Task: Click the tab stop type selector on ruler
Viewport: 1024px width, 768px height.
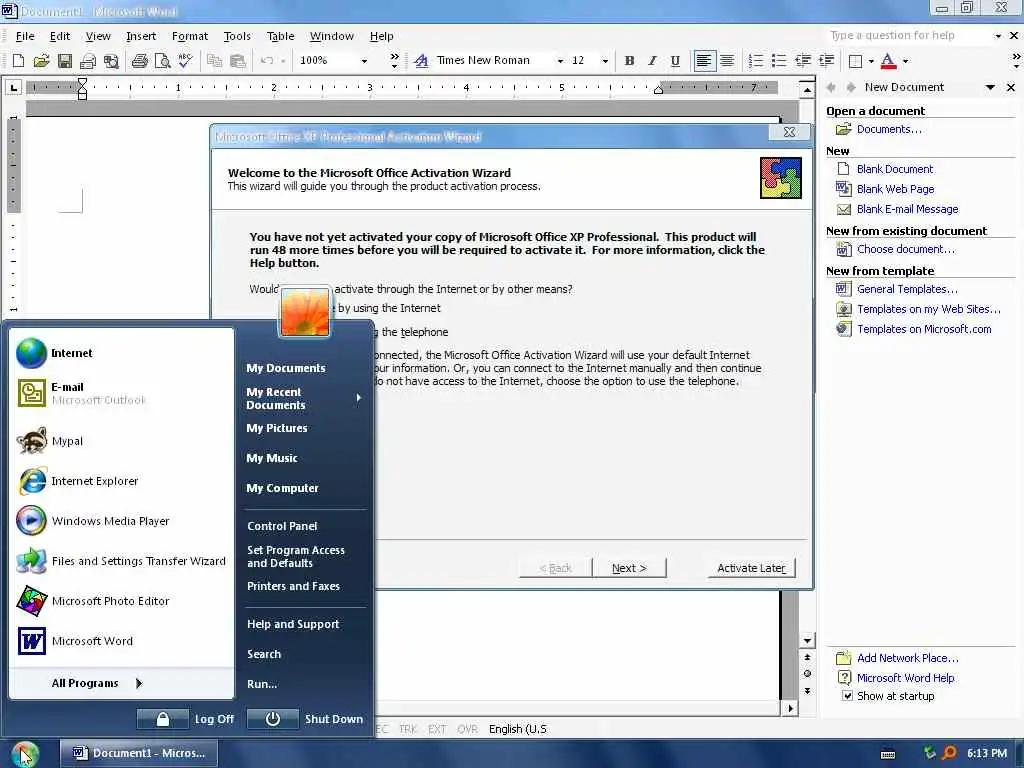Action: pos(14,87)
